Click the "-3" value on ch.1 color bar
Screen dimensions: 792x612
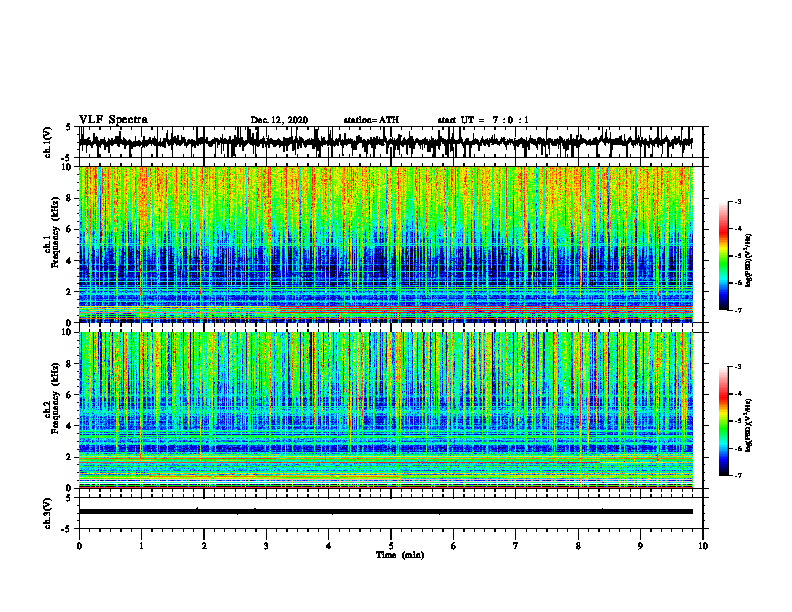(737, 202)
